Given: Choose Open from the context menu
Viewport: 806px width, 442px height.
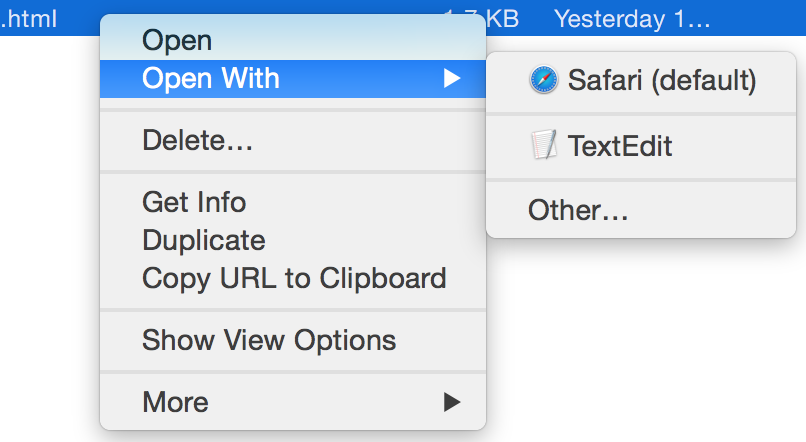Looking at the screenshot, I should 177,41.
